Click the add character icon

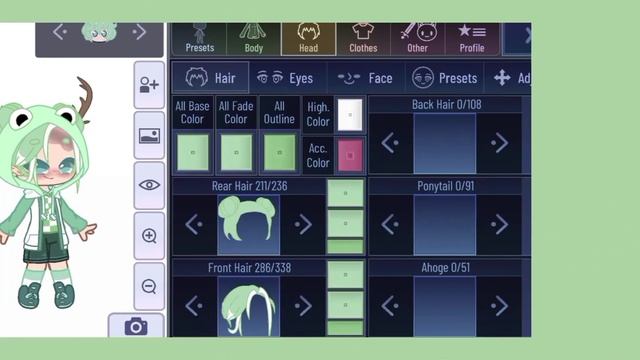(149, 85)
